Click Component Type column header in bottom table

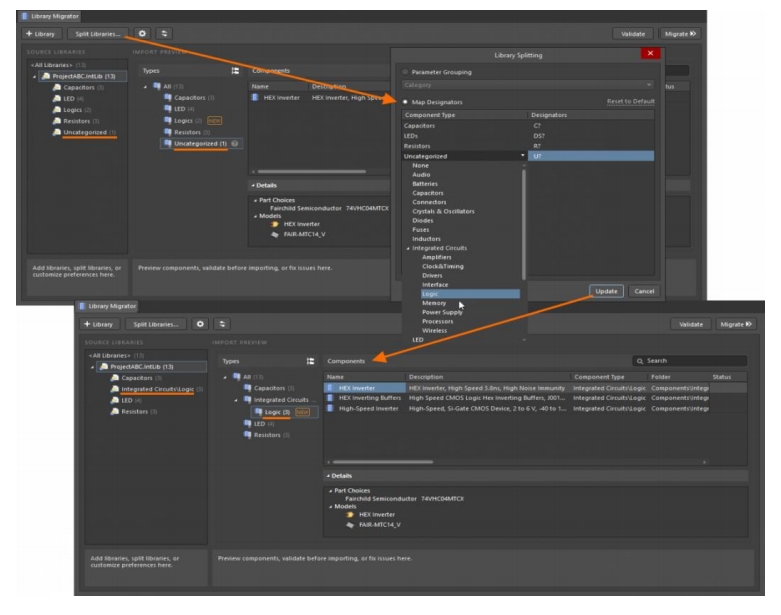599,377
